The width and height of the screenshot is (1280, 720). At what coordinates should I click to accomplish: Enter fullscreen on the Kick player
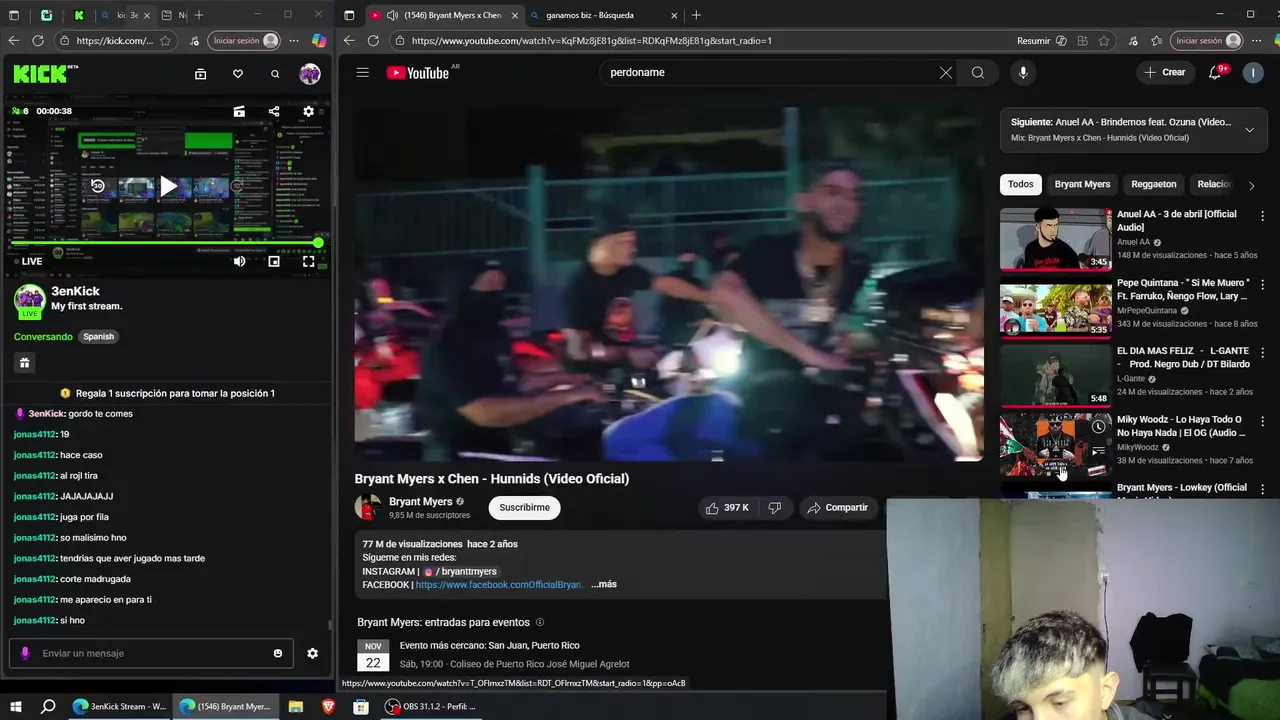[308, 261]
